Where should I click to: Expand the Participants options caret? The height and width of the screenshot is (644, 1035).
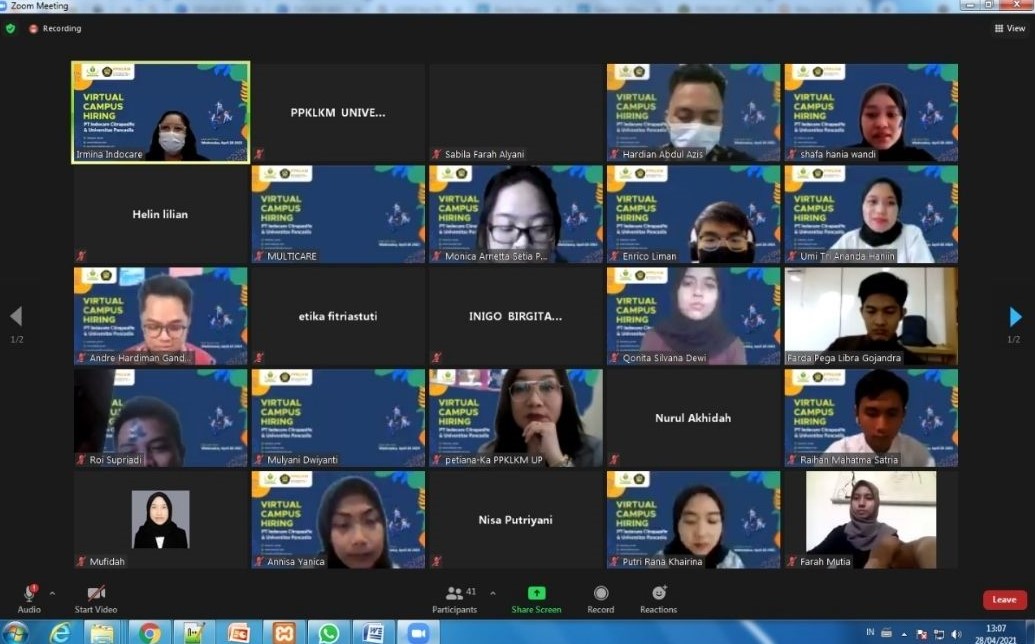[492, 593]
